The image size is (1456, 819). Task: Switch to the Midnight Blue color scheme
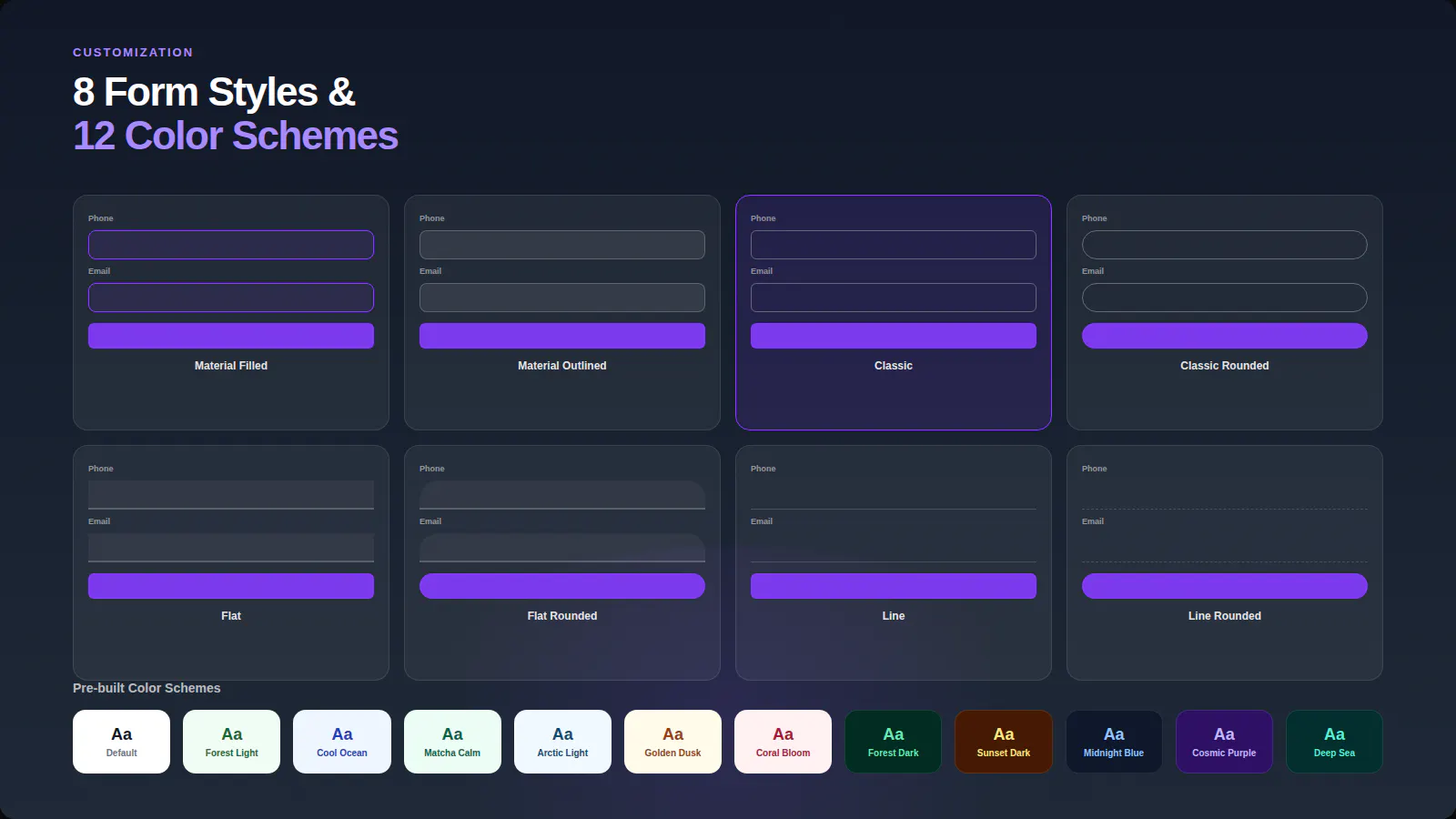[x=1114, y=742]
